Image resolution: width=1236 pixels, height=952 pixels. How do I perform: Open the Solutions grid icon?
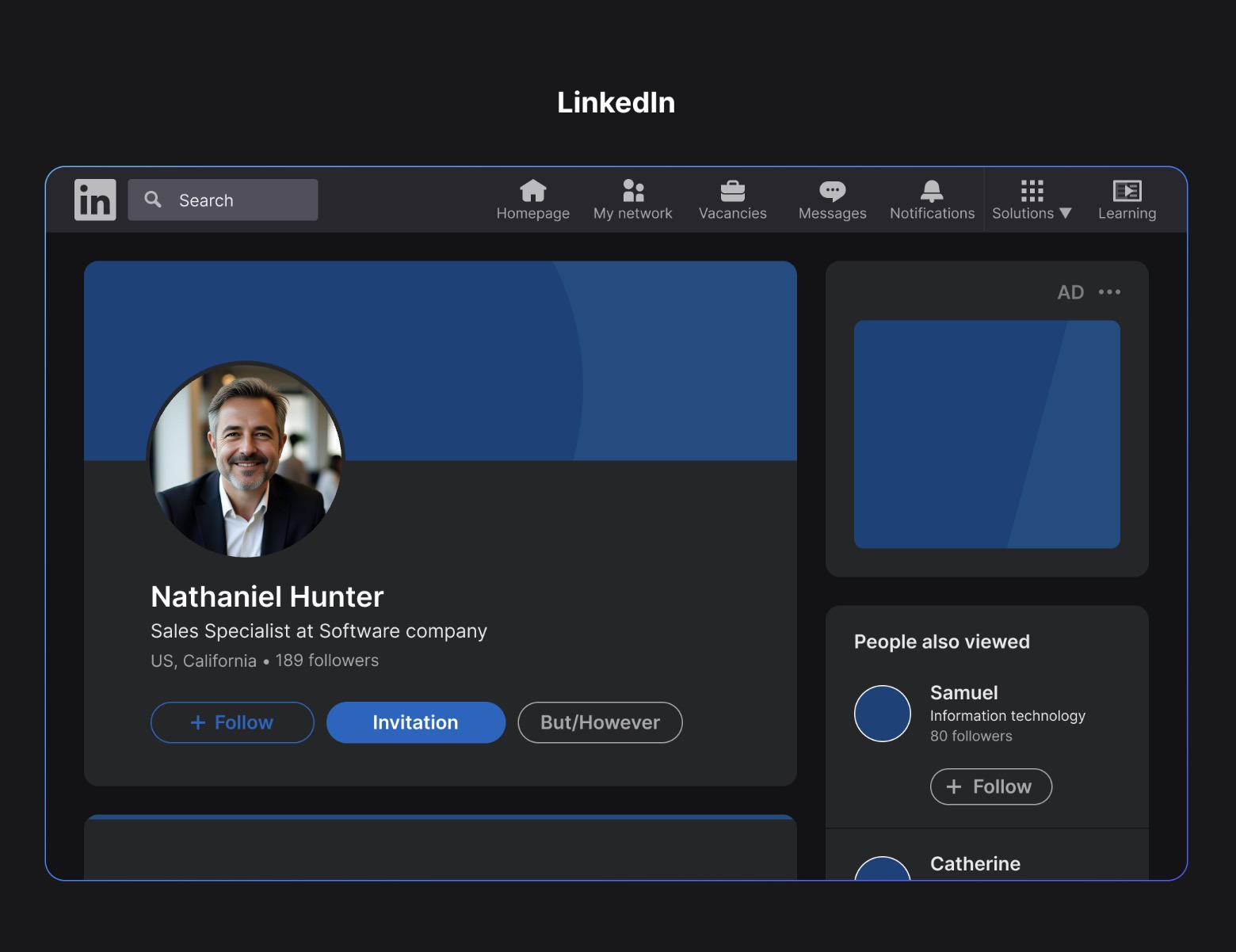click(x=1032, y=191)
